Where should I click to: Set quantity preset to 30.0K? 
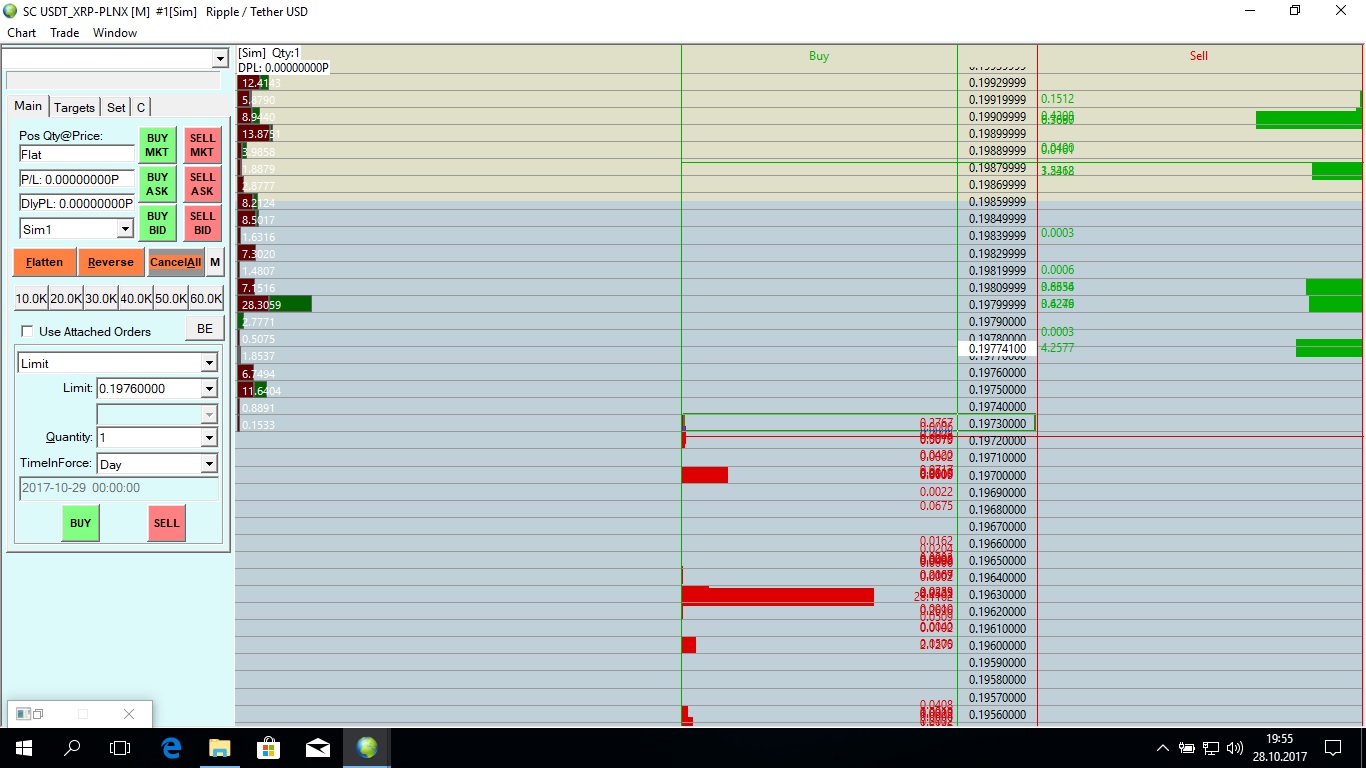pyautogui.click(x=101, y=298)
